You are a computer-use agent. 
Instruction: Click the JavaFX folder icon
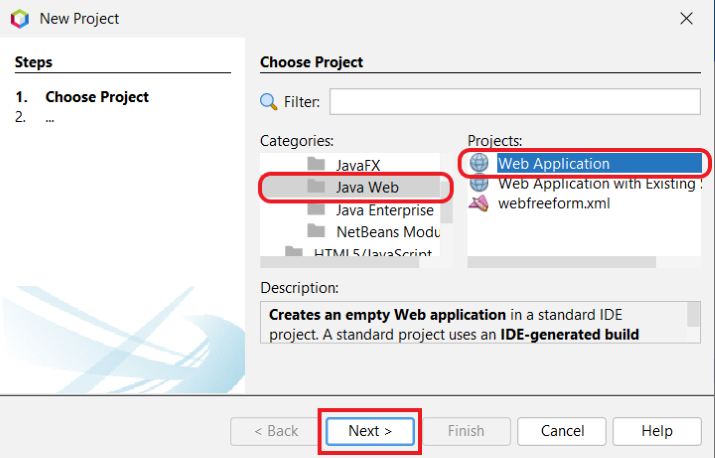pos(317,164)
